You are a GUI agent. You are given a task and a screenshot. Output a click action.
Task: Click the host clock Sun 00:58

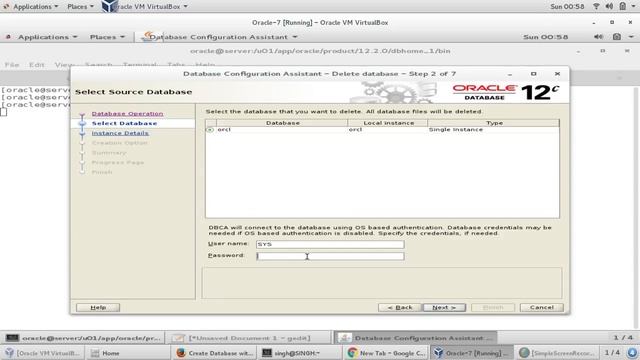point(567,7)
